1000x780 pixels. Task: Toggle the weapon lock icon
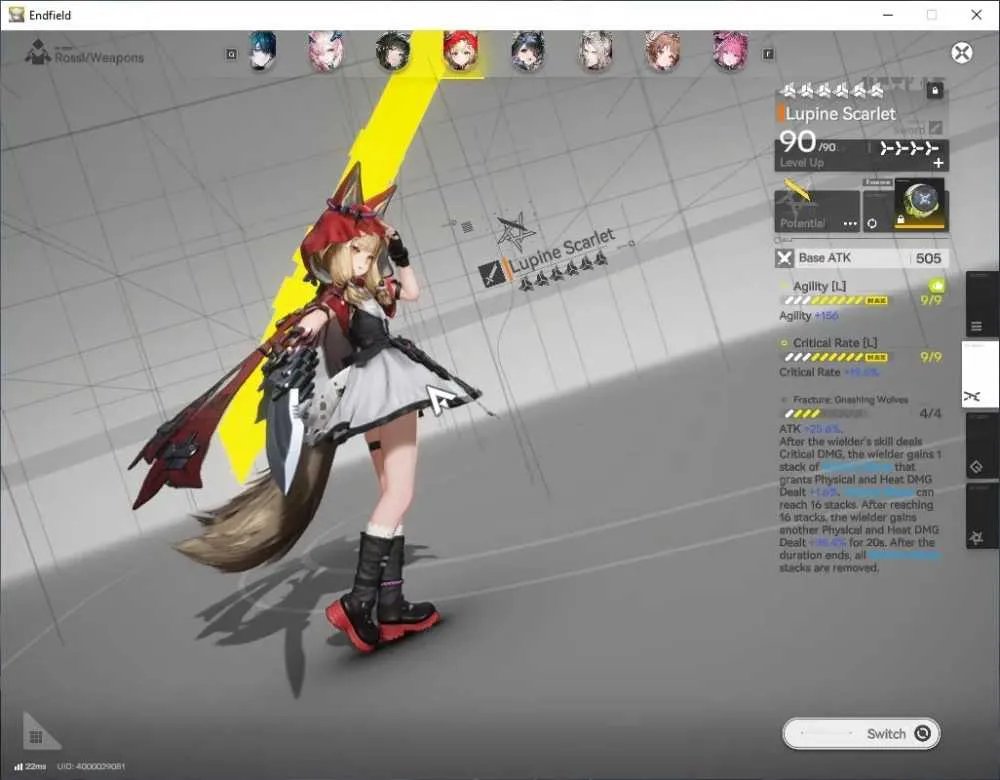click(x=935, y=91)
